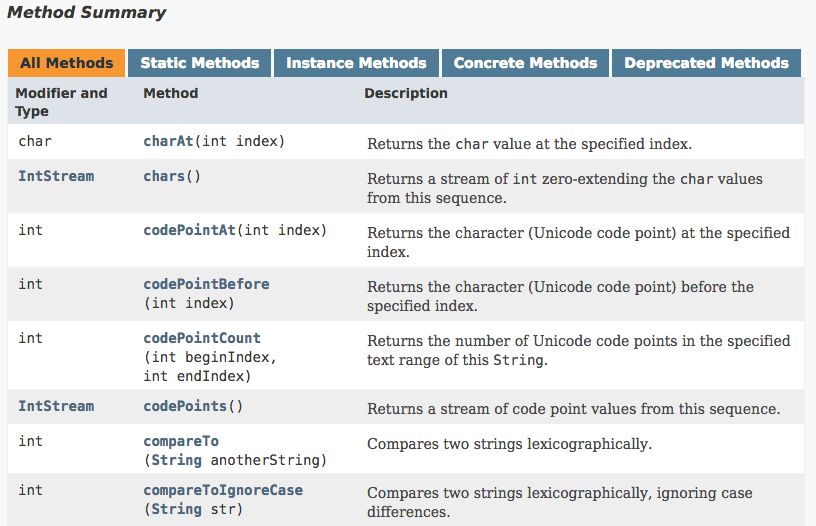Click the 'int' type in codePointCount row

tap(31, 338)
